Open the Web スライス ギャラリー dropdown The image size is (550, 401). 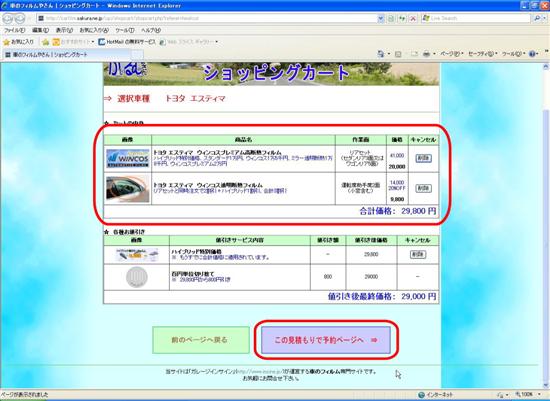(x=189, y=42)
